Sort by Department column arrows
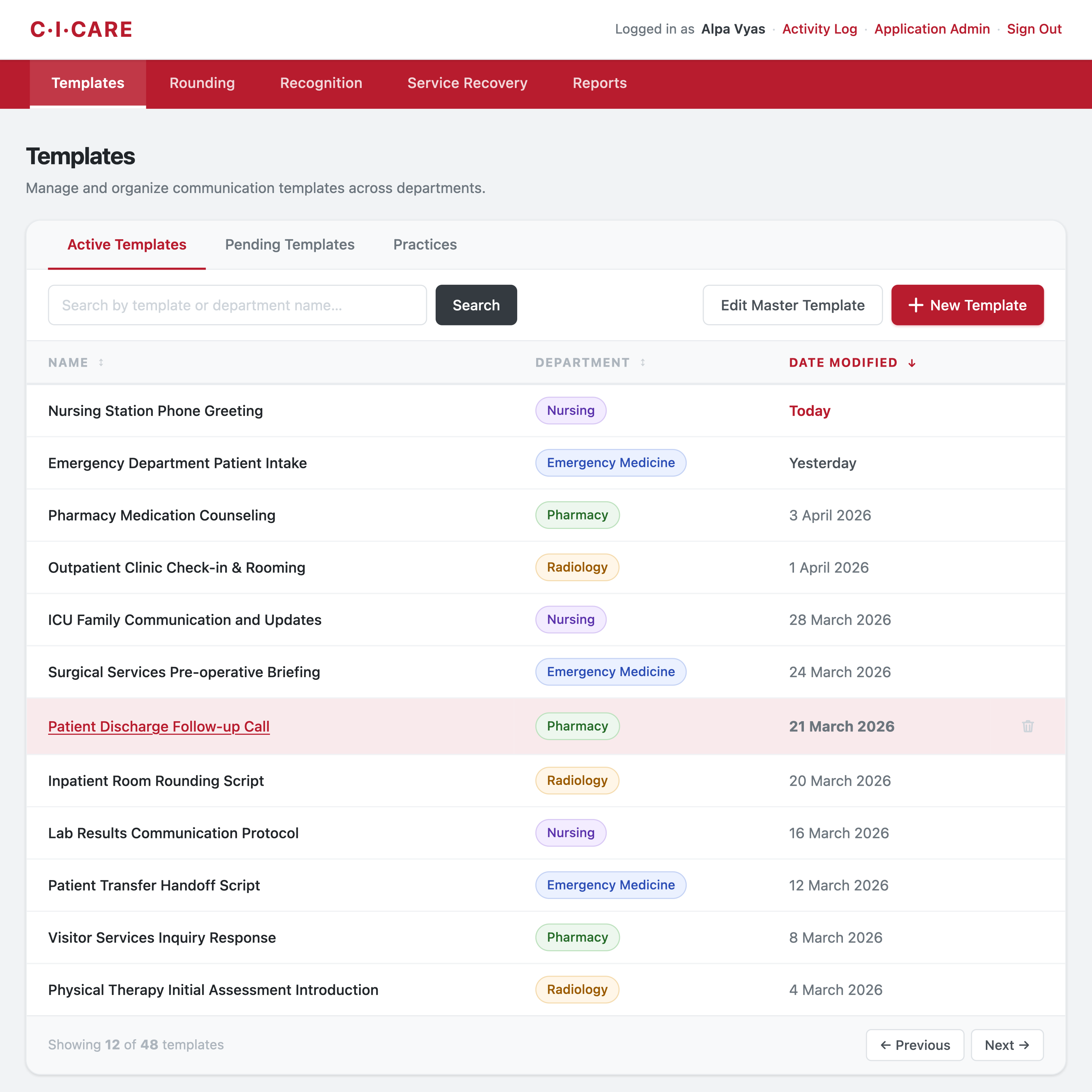The height and width of the screenshot is (1092, 1092). click(x=643, y=362)
